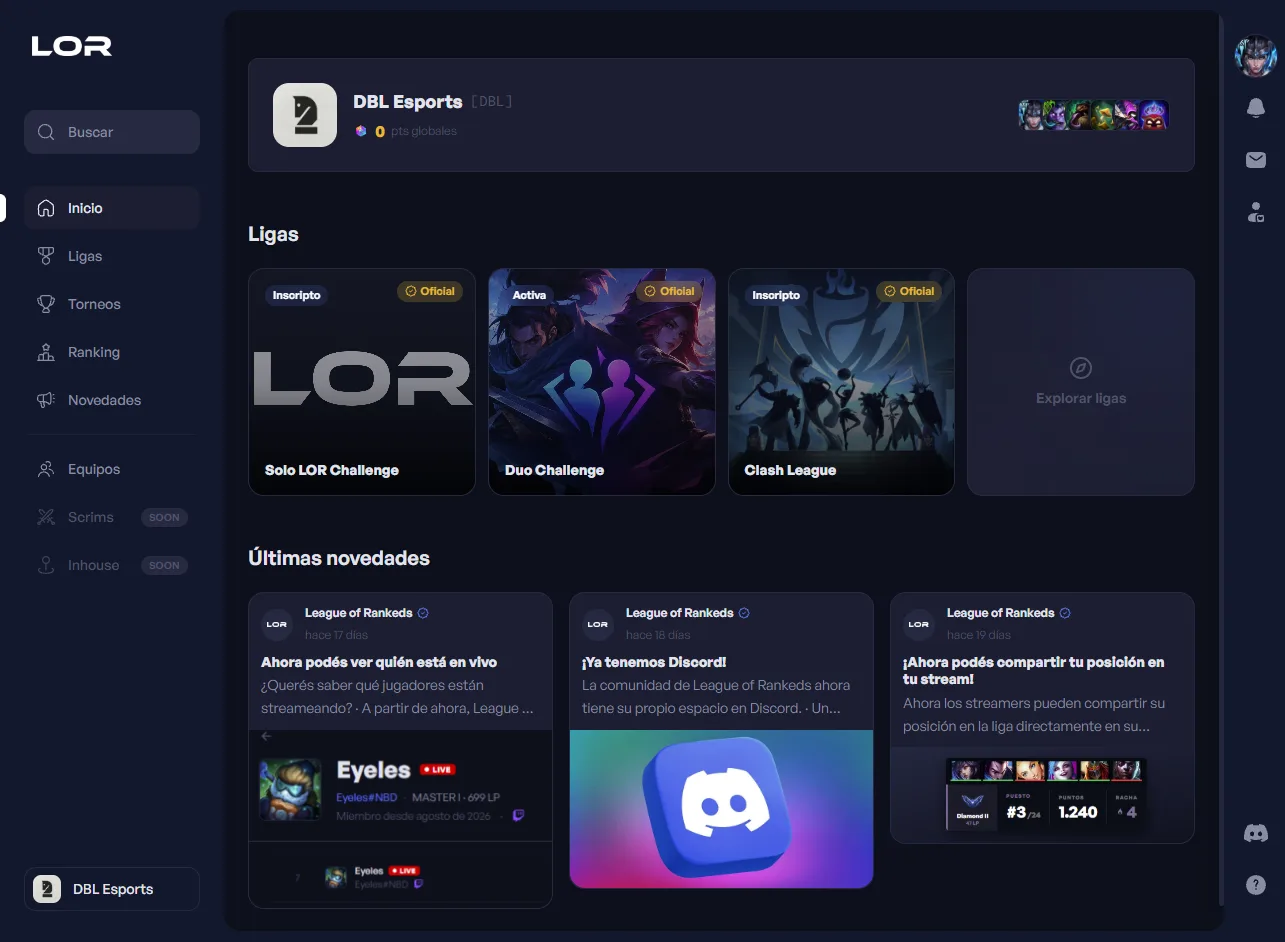Open the Ranking page
The height and width of the screenshot is (942, 1285).
point(112,352)
